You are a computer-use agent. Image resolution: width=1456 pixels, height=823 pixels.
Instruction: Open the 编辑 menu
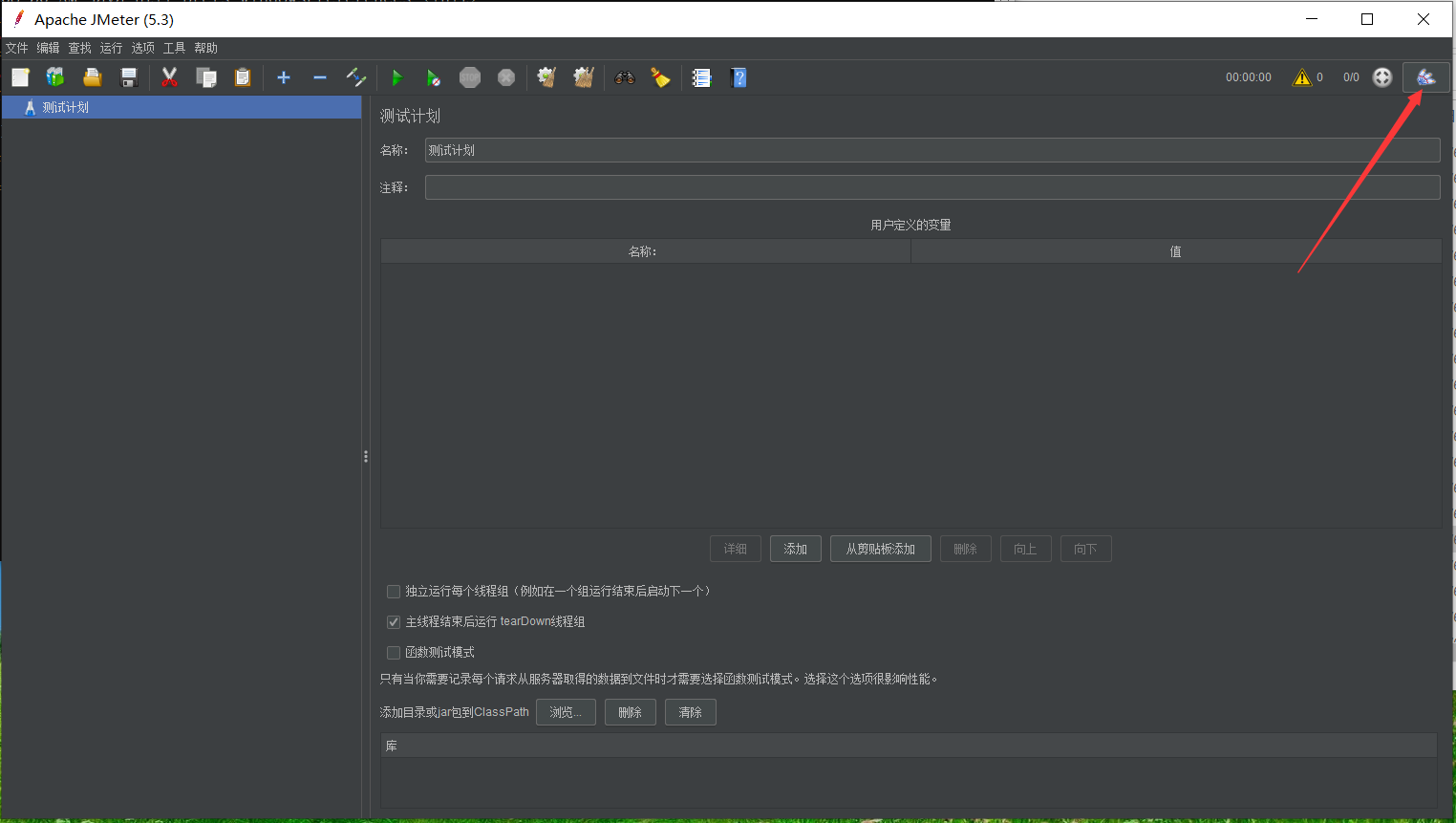[x=48, y=48]
